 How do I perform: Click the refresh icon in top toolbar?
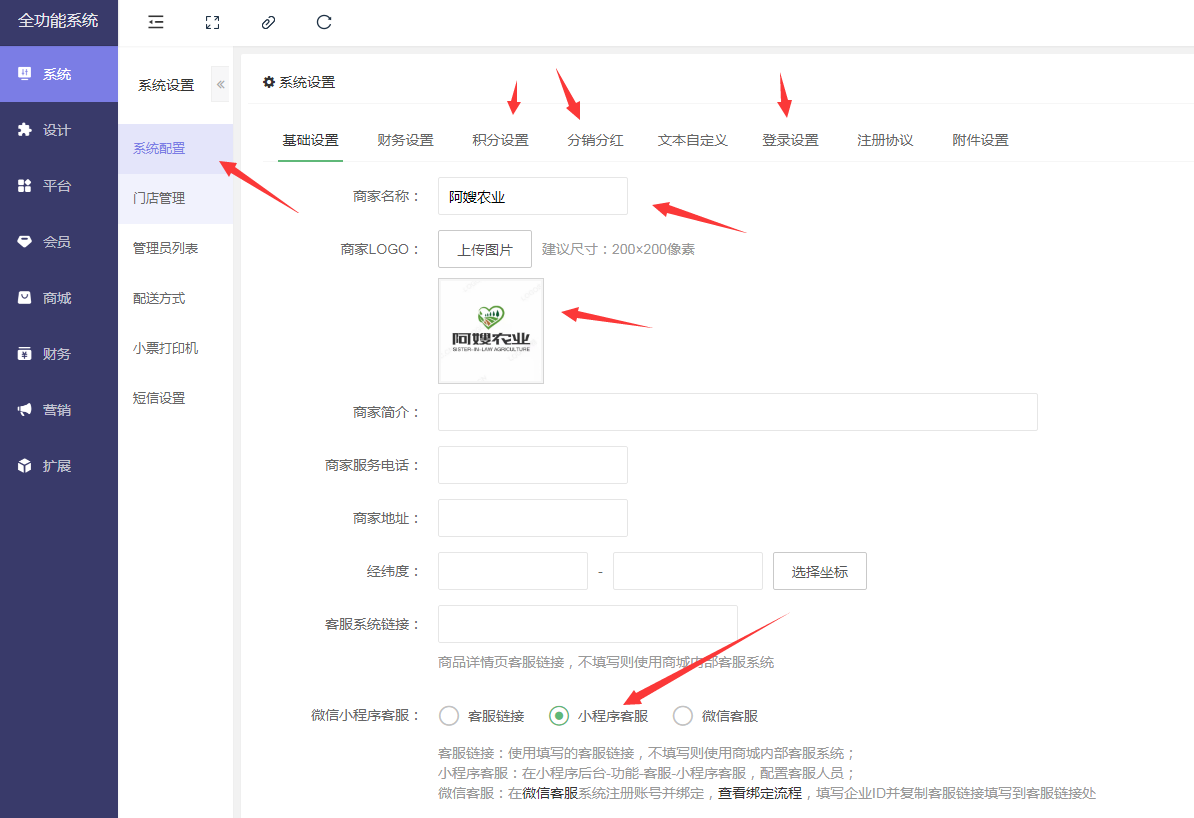coord(323,22)
